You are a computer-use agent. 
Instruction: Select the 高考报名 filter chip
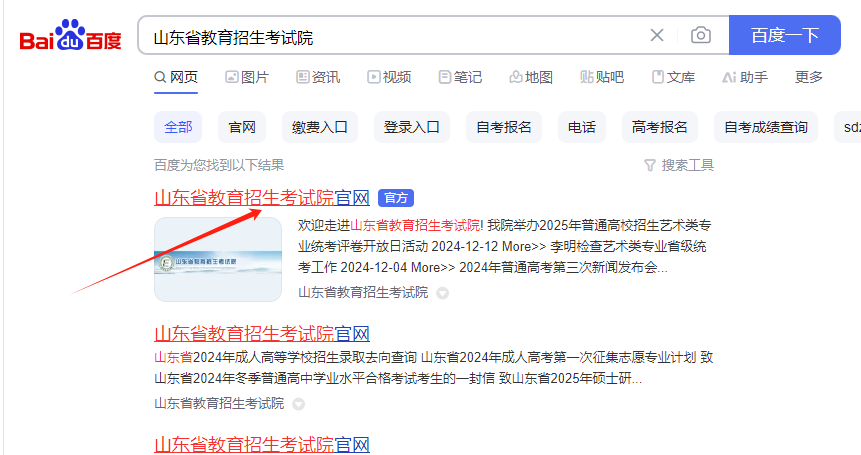(x=659, y=127)
